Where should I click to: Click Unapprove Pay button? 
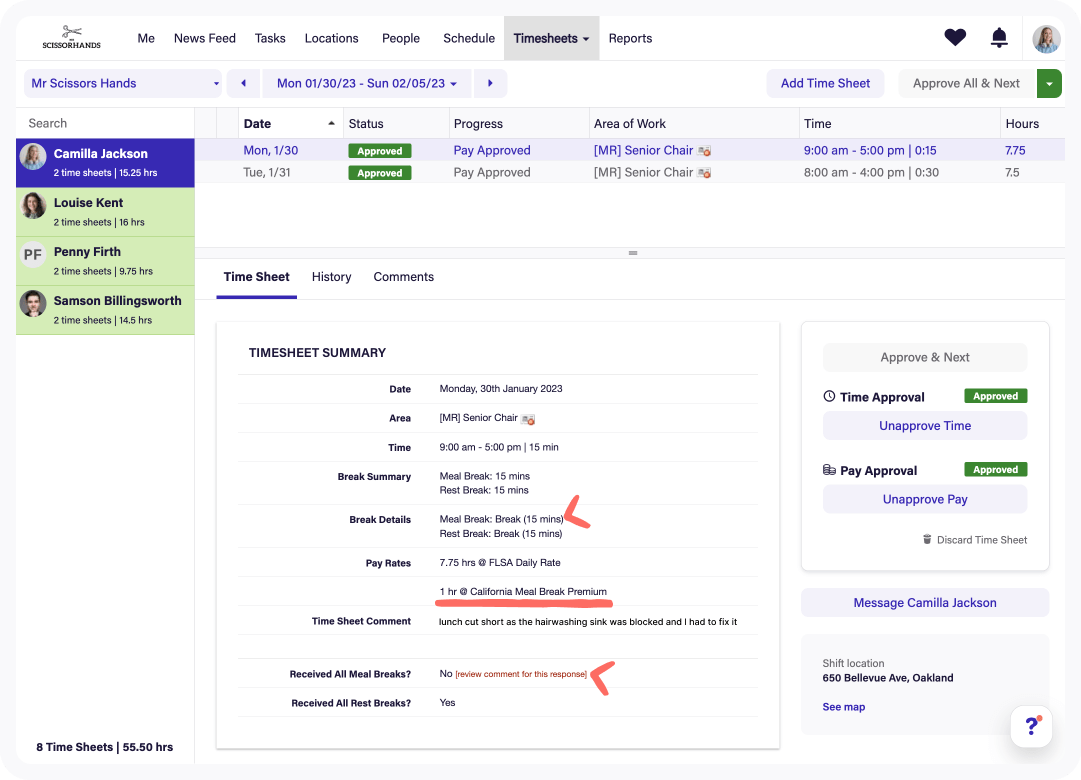(925, 499)
